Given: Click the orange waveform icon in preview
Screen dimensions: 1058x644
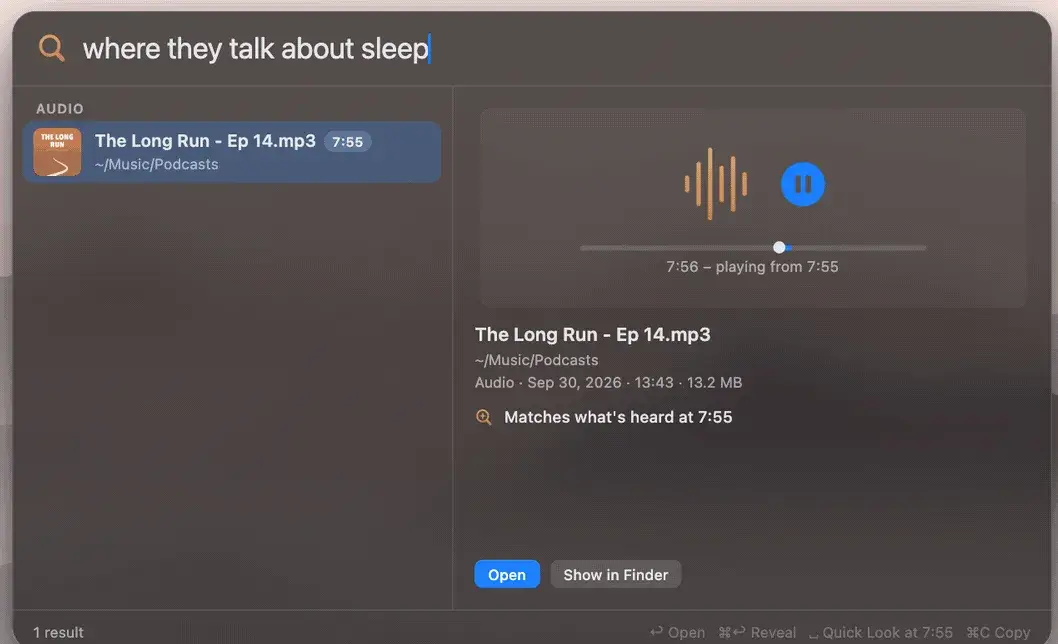Looking at the screenshot, I should tap(716, 184).
